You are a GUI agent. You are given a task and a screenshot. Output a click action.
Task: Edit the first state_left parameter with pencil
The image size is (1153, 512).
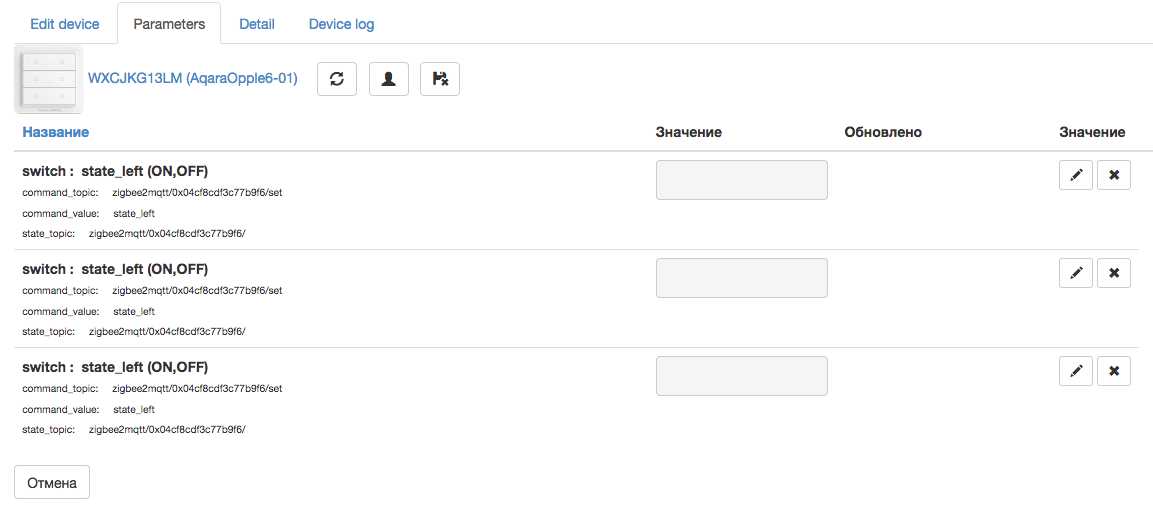tap(1076, 175)
